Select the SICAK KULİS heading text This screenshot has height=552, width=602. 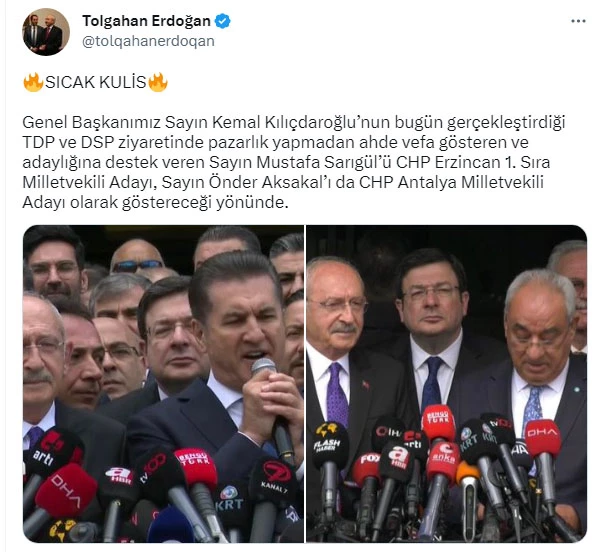(96, 82)
